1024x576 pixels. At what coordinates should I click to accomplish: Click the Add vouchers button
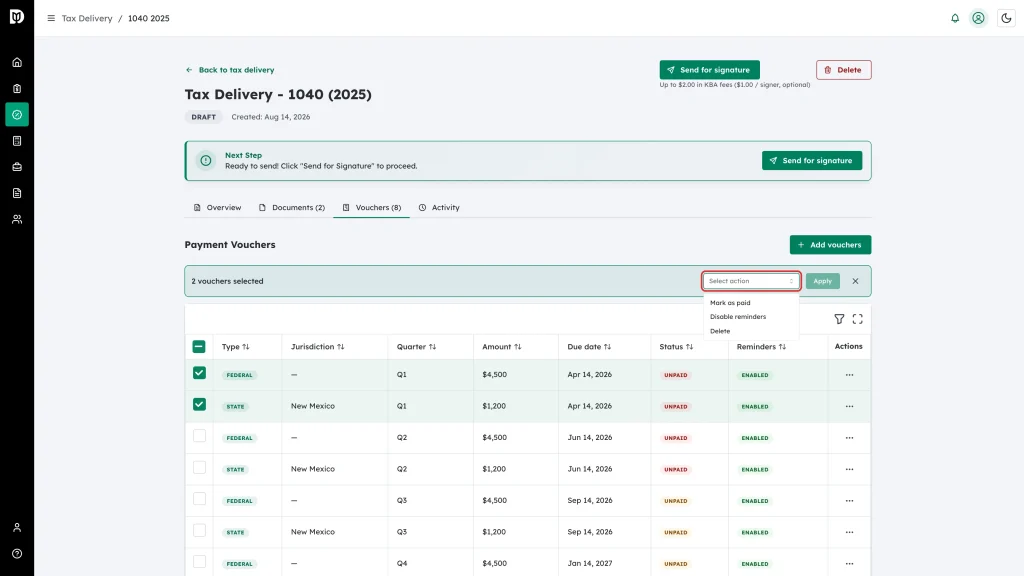830,245
